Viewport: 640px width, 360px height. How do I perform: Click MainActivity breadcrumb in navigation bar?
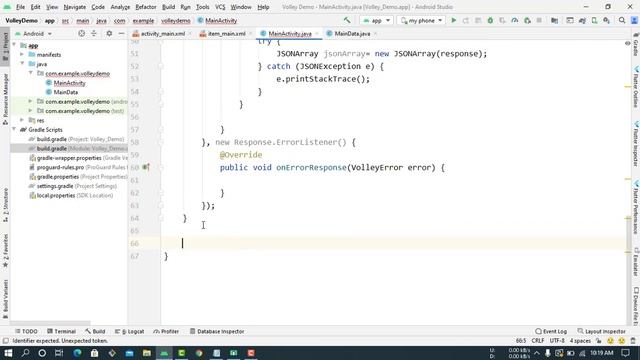point(217,20)
